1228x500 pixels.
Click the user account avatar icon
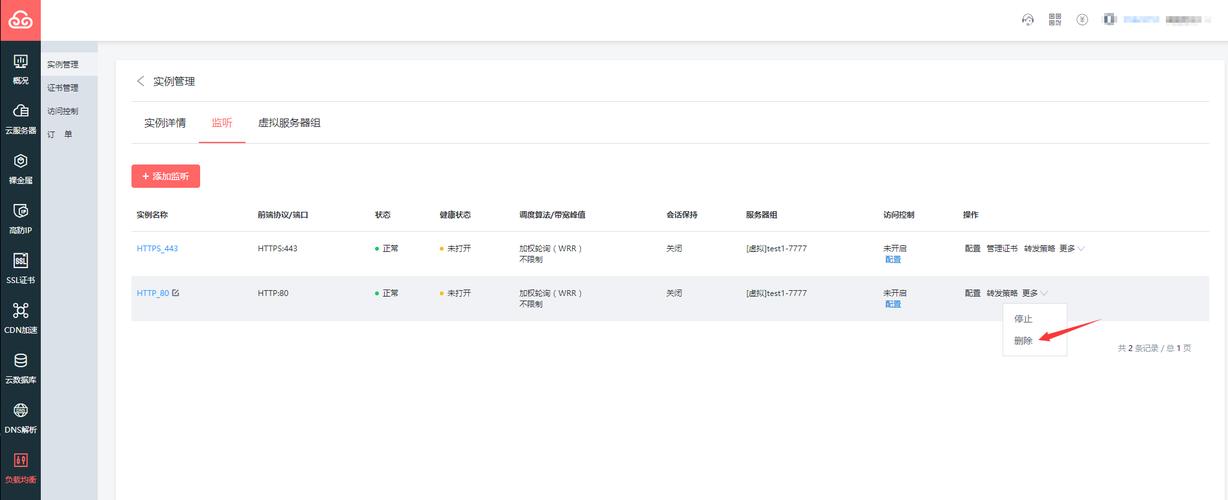[1109, 20]
